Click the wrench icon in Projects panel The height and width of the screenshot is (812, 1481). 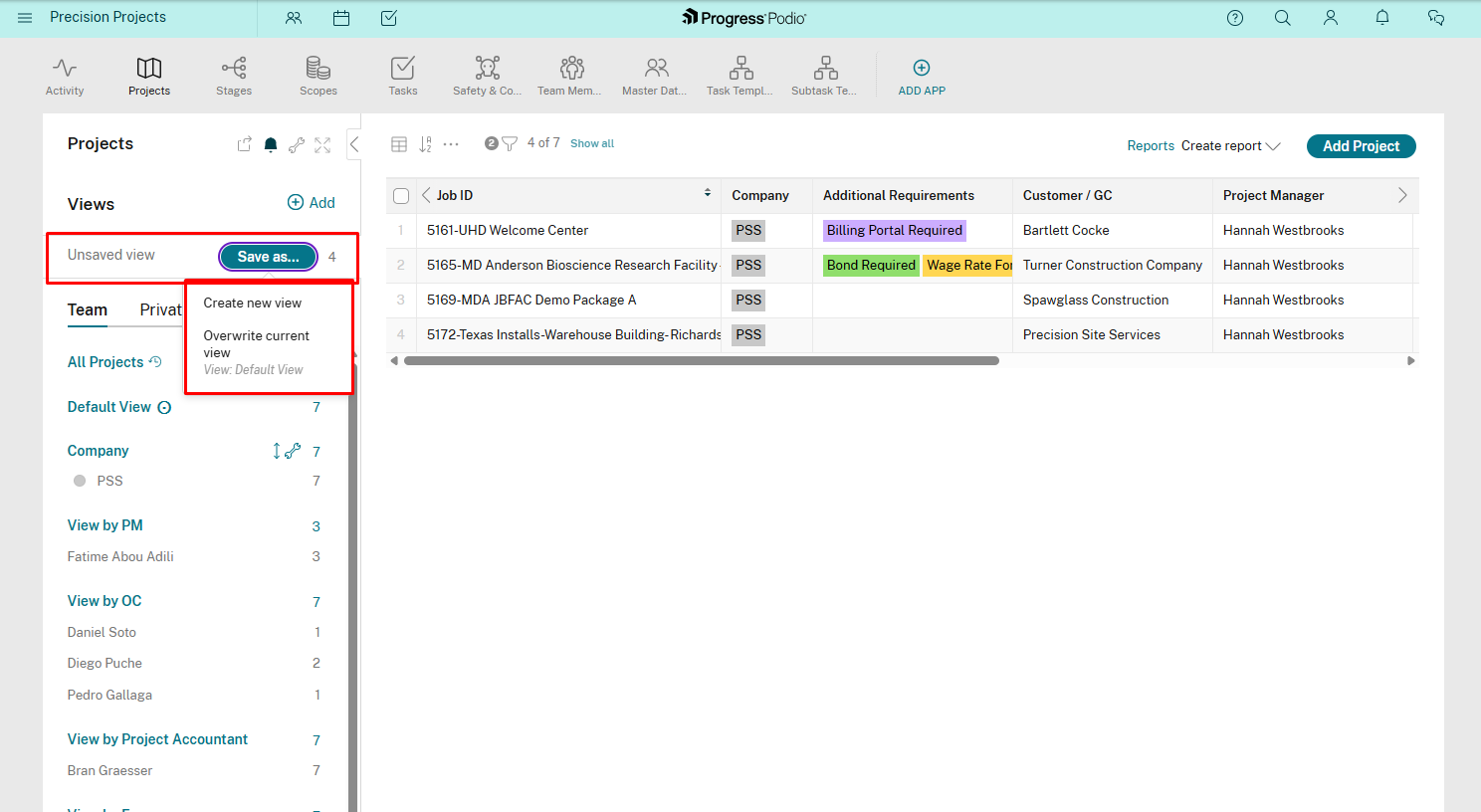(x=296, y=144)
